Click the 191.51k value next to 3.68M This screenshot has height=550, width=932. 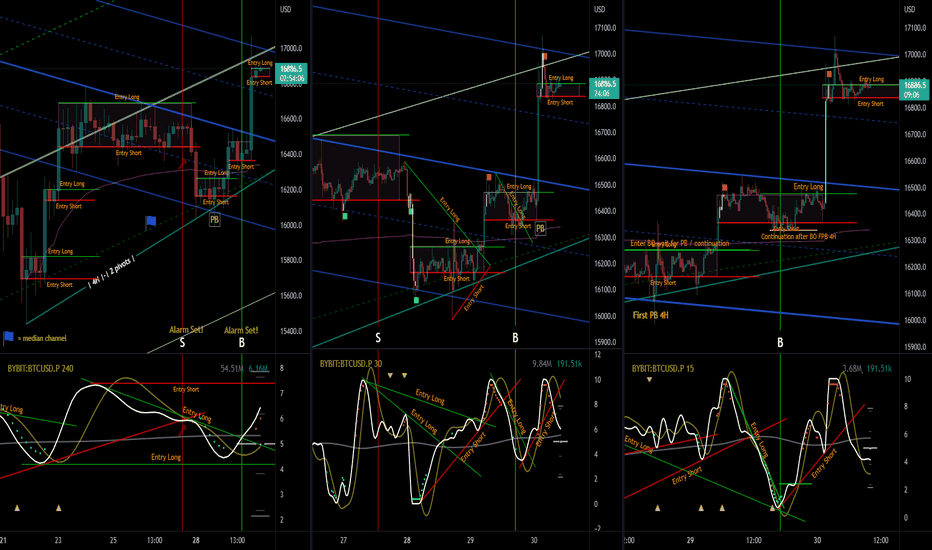[880, 369]
